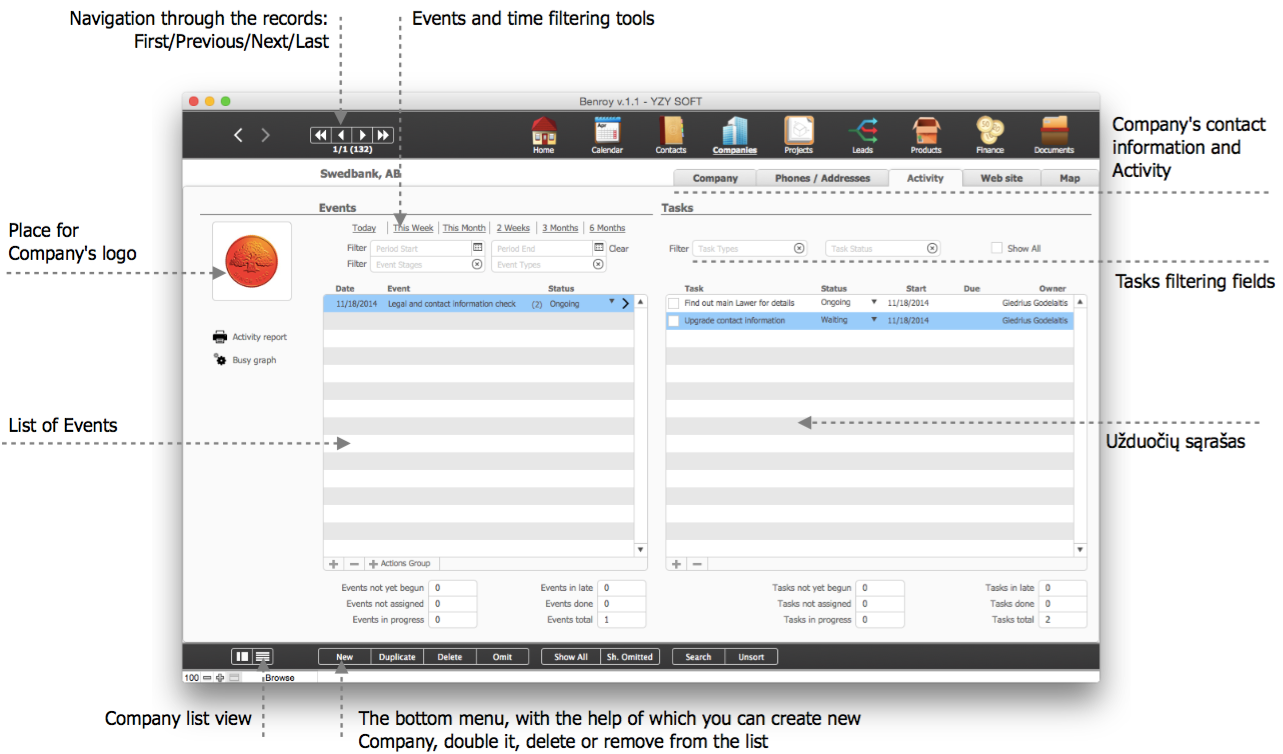Viewport: 1283px width, 754px height.
Task: Open the Busy graph gear icon
Action: click(220, 359)
